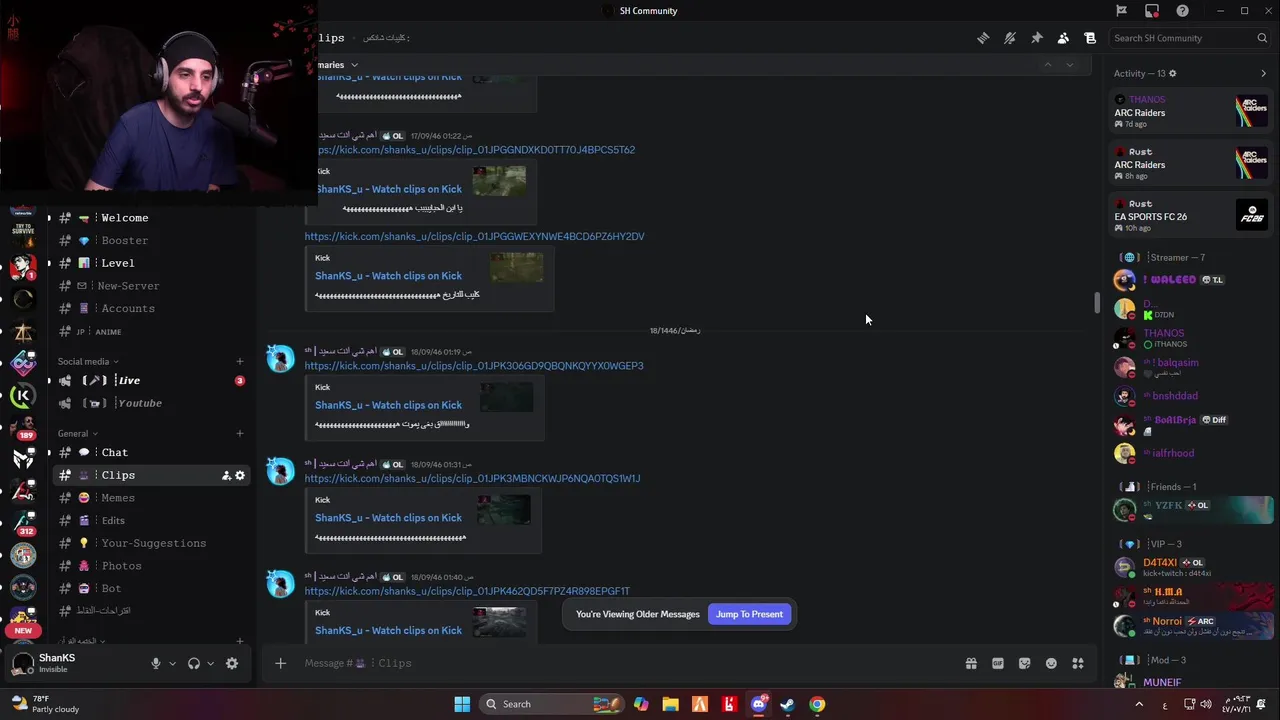Open the inbox icon with red dot
1280x720 pixels.
pyautogui.click(x=1152, y=11)
